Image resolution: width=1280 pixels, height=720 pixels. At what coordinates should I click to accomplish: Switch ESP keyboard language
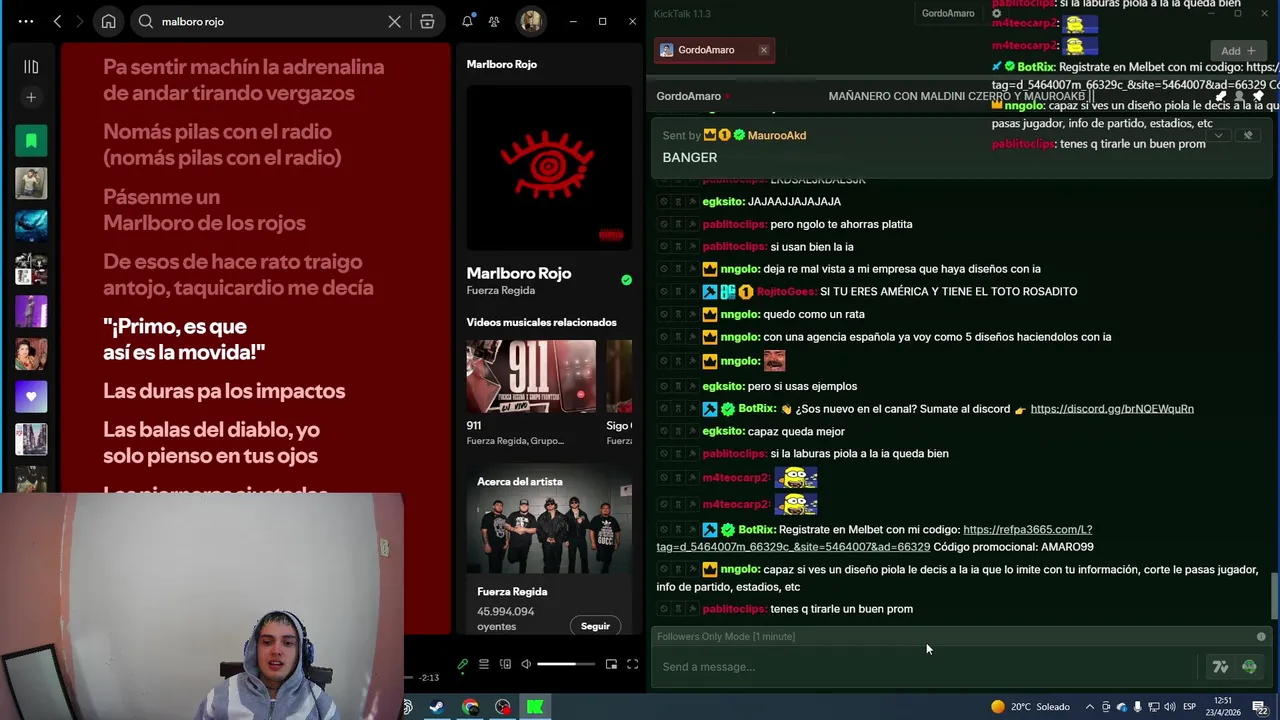point(1189,707)
